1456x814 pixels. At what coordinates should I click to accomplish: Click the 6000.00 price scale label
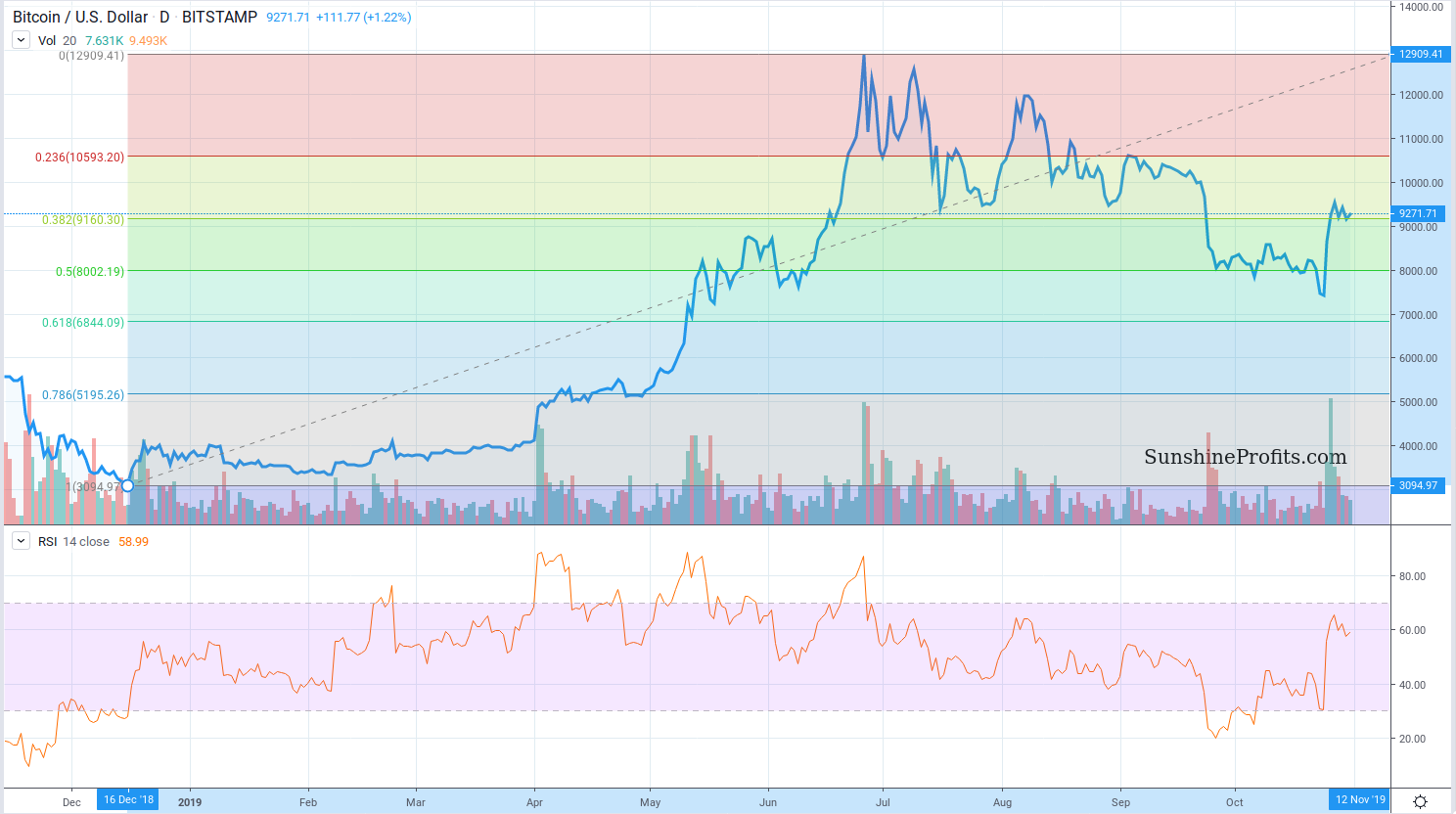click(x=1418, y=358)
